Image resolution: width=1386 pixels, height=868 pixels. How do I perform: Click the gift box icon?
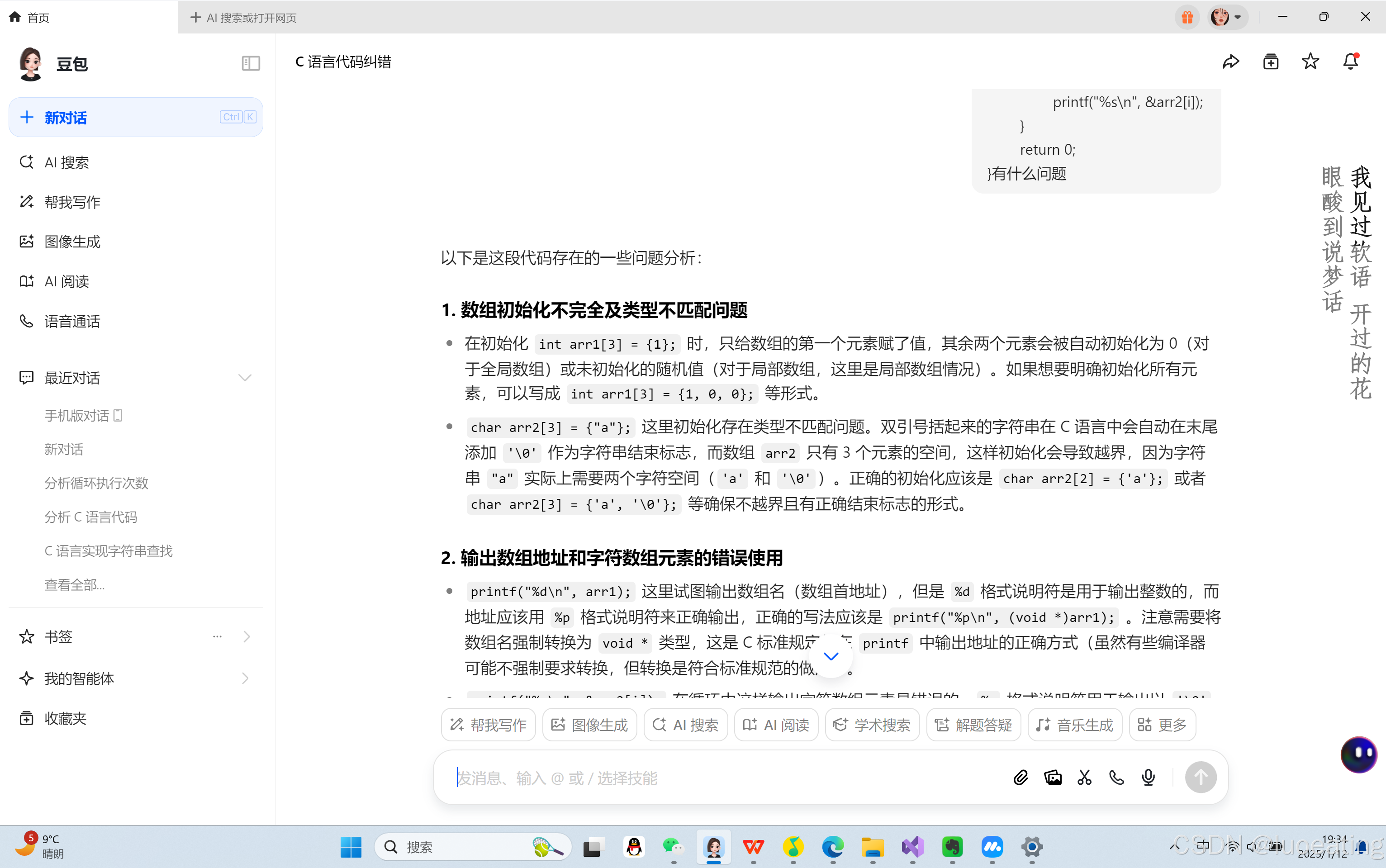click(1187, 17)
